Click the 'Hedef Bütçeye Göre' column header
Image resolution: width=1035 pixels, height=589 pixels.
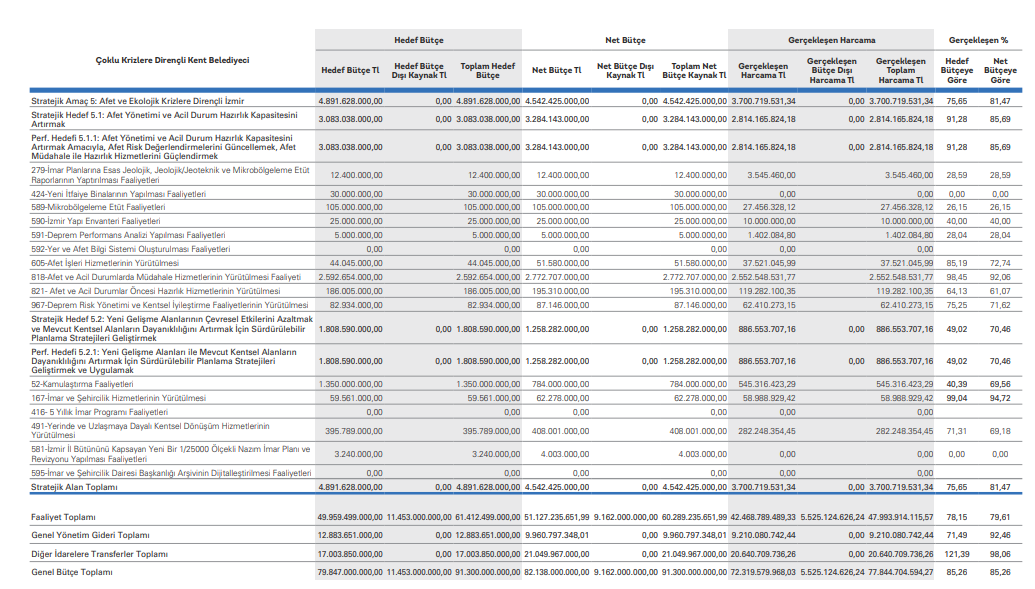tap(957, 71)
